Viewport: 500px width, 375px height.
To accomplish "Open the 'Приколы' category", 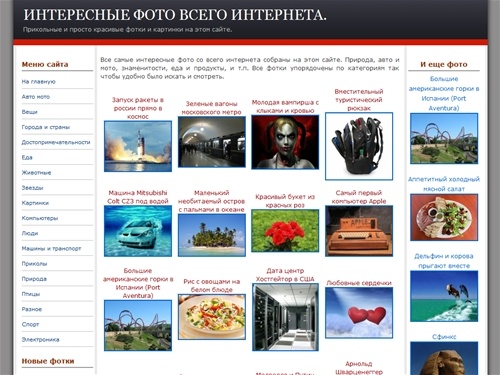I will (34, 264).
